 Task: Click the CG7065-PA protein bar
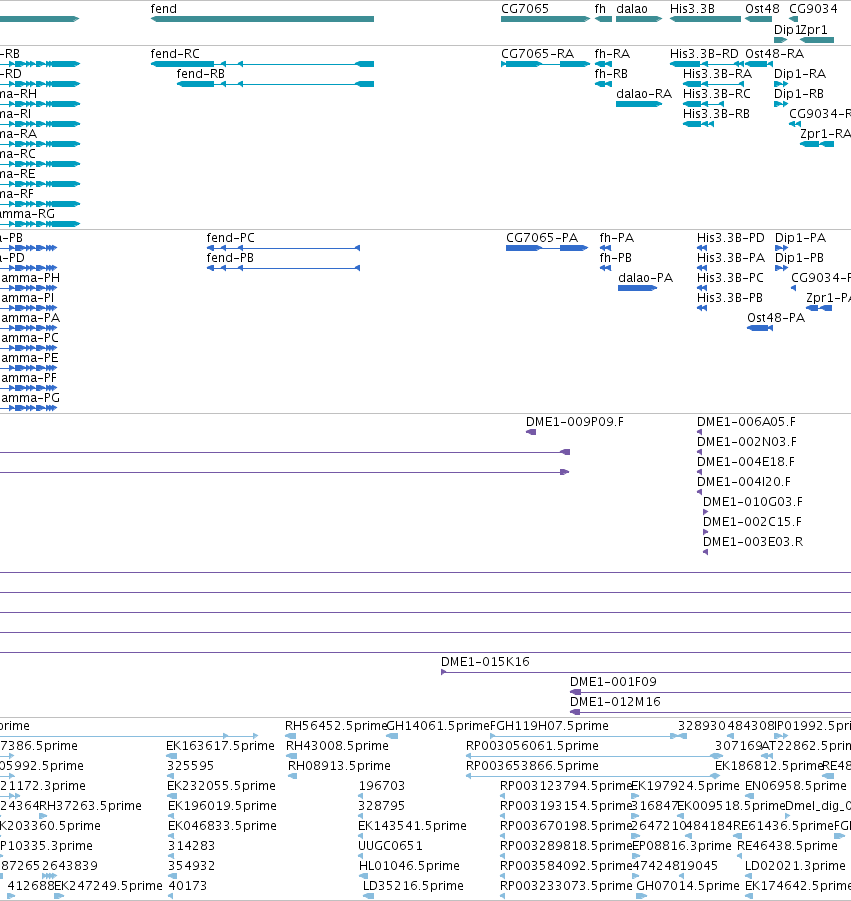pyautogui.click(x=547, y=248)
